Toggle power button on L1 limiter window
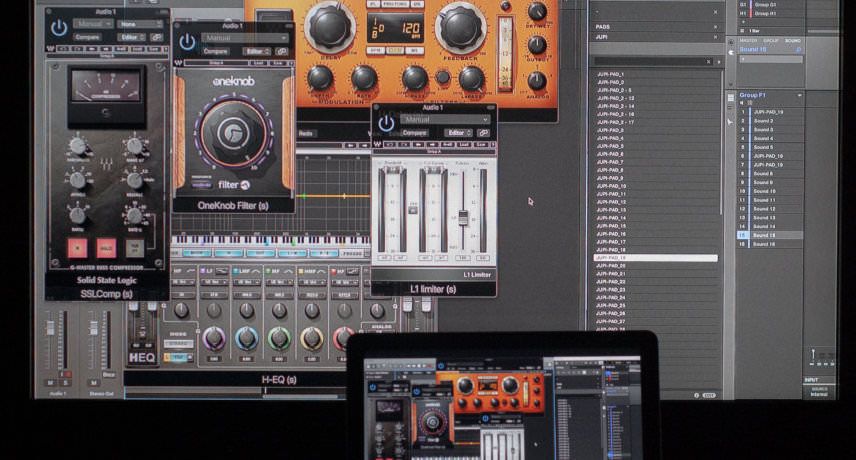This screenshot has width=856, height=460. pyautogui.click(x=386, y=123)
